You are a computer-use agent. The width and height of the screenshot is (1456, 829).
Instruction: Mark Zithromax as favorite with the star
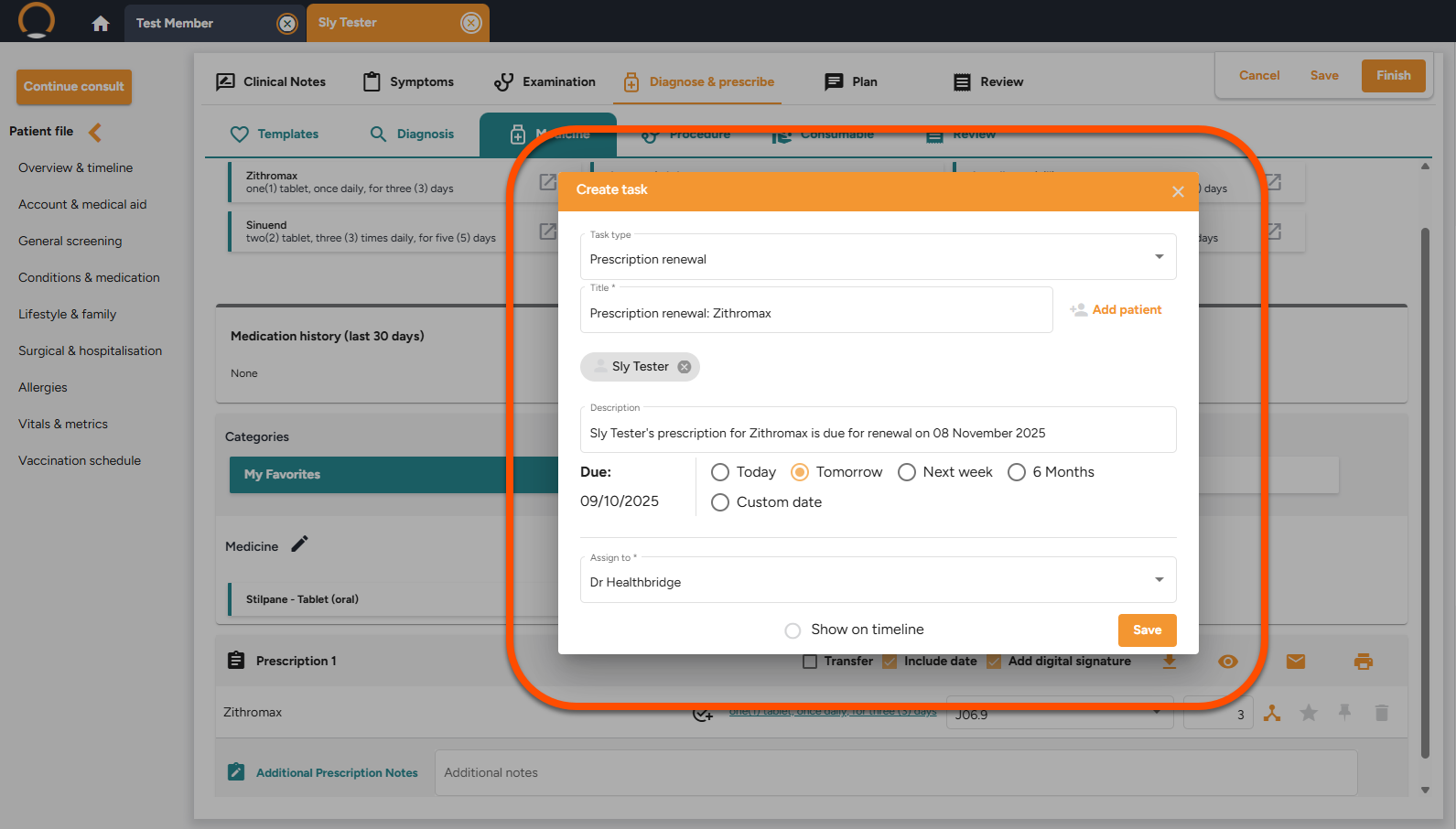coord(1310,713)
